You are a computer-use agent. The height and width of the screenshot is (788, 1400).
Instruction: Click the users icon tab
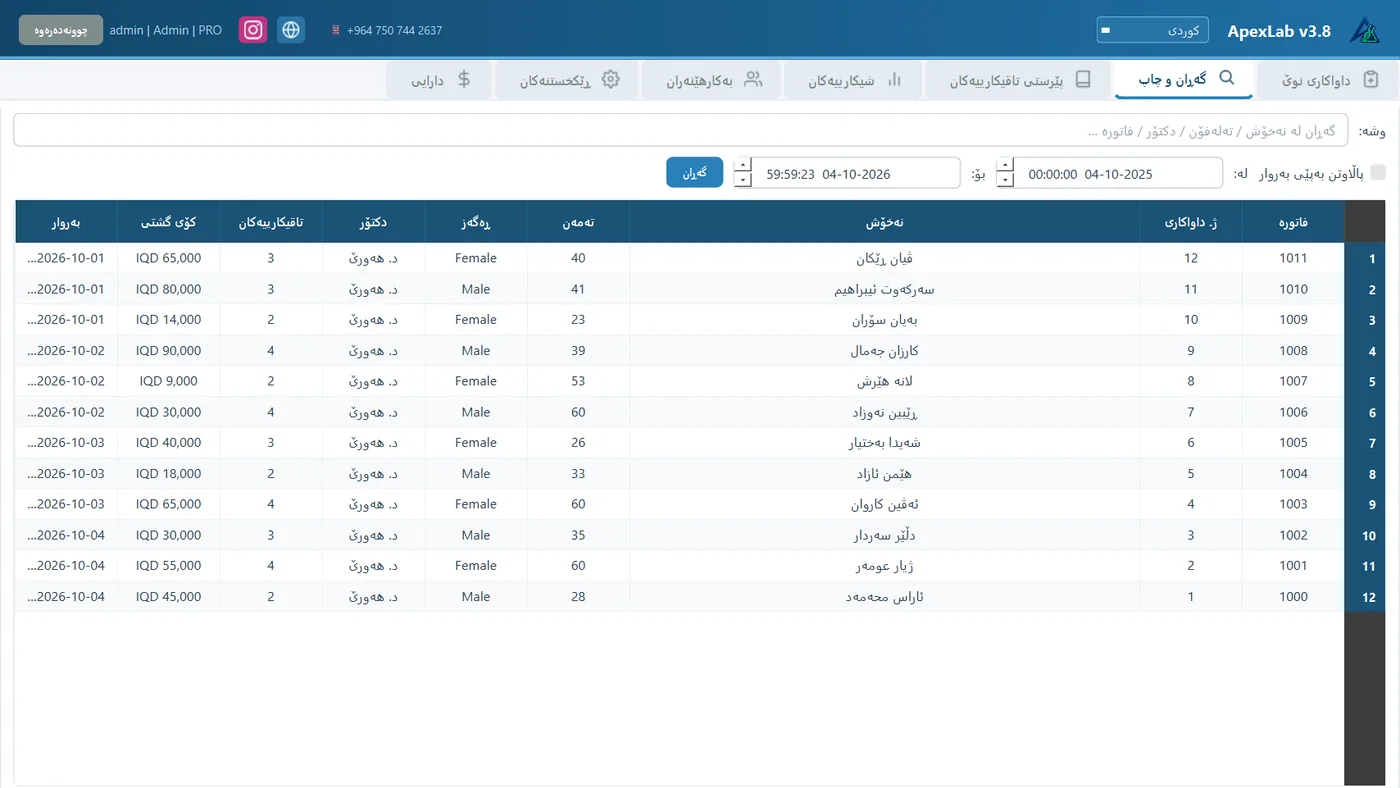pyautogui.click(x=753, y=79)
